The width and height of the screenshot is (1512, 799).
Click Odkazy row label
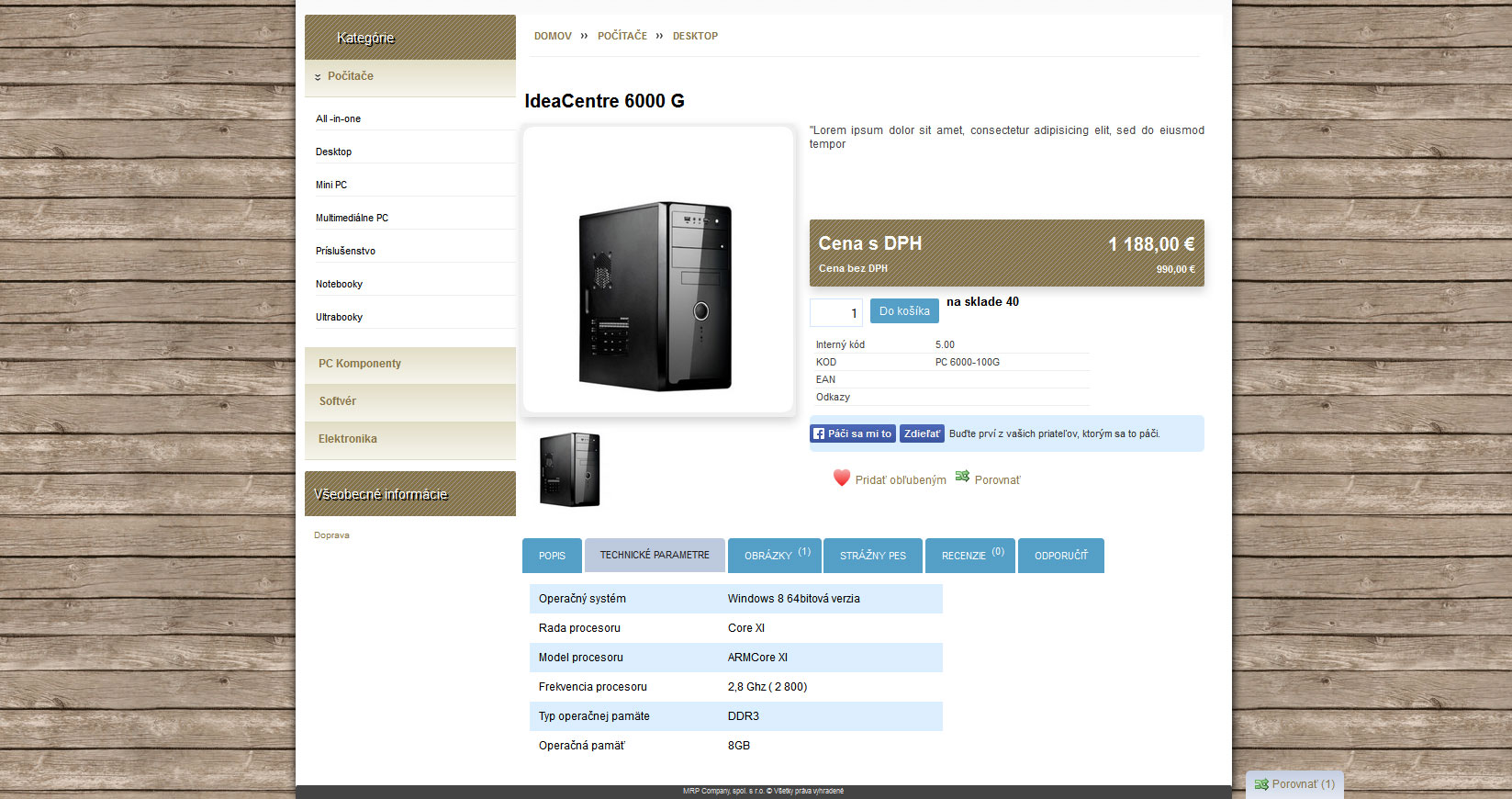point(833,397)
